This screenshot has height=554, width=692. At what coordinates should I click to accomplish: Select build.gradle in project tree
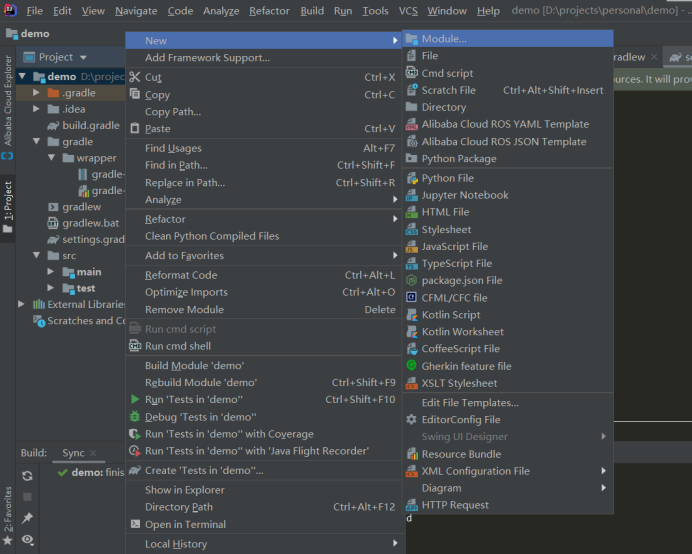click(x=90, y=125)
